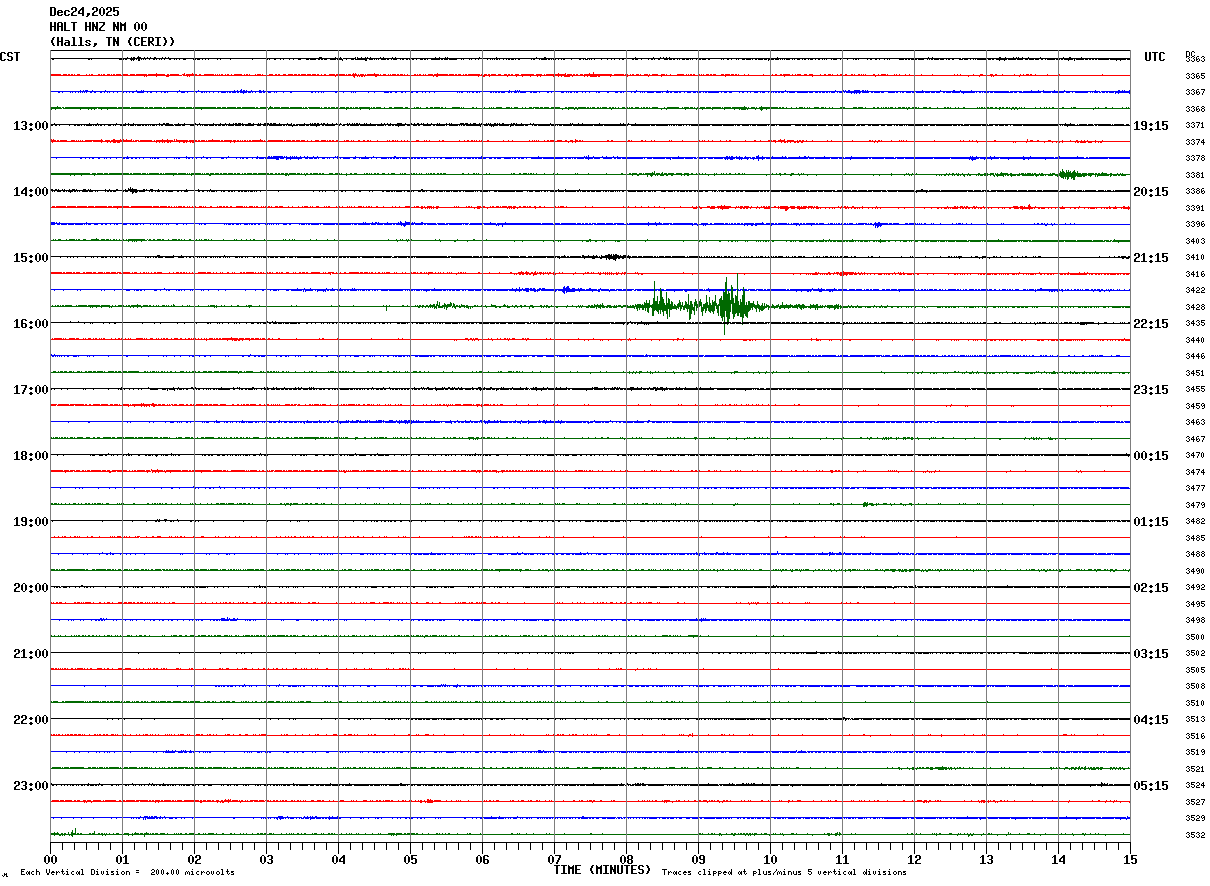Click the 16:00 CST time label

(x=30, y=324)
